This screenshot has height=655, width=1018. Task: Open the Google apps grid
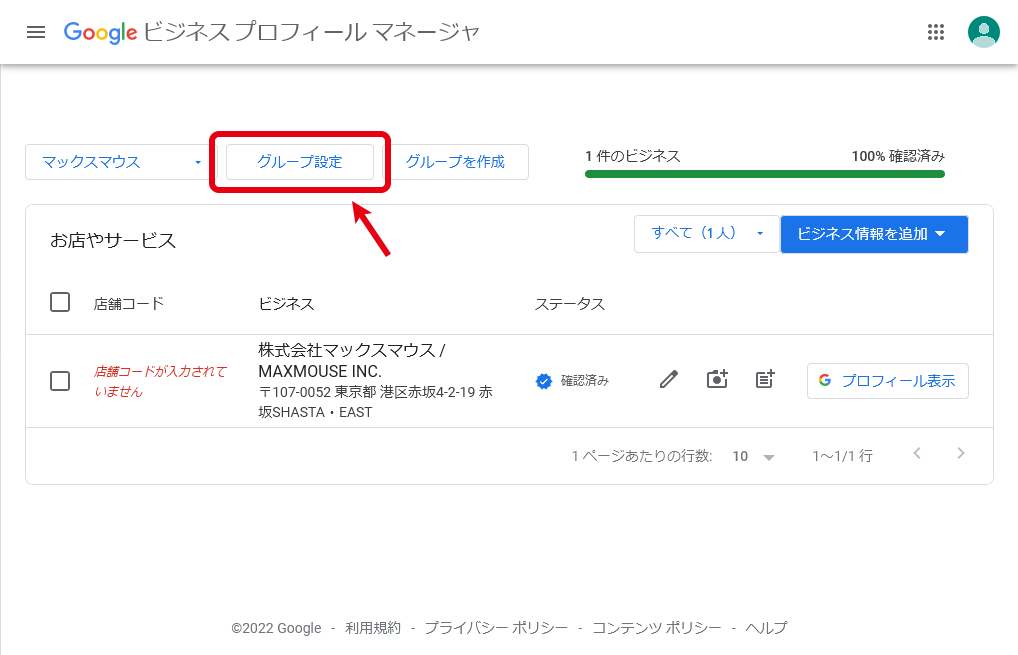[936, 32]
